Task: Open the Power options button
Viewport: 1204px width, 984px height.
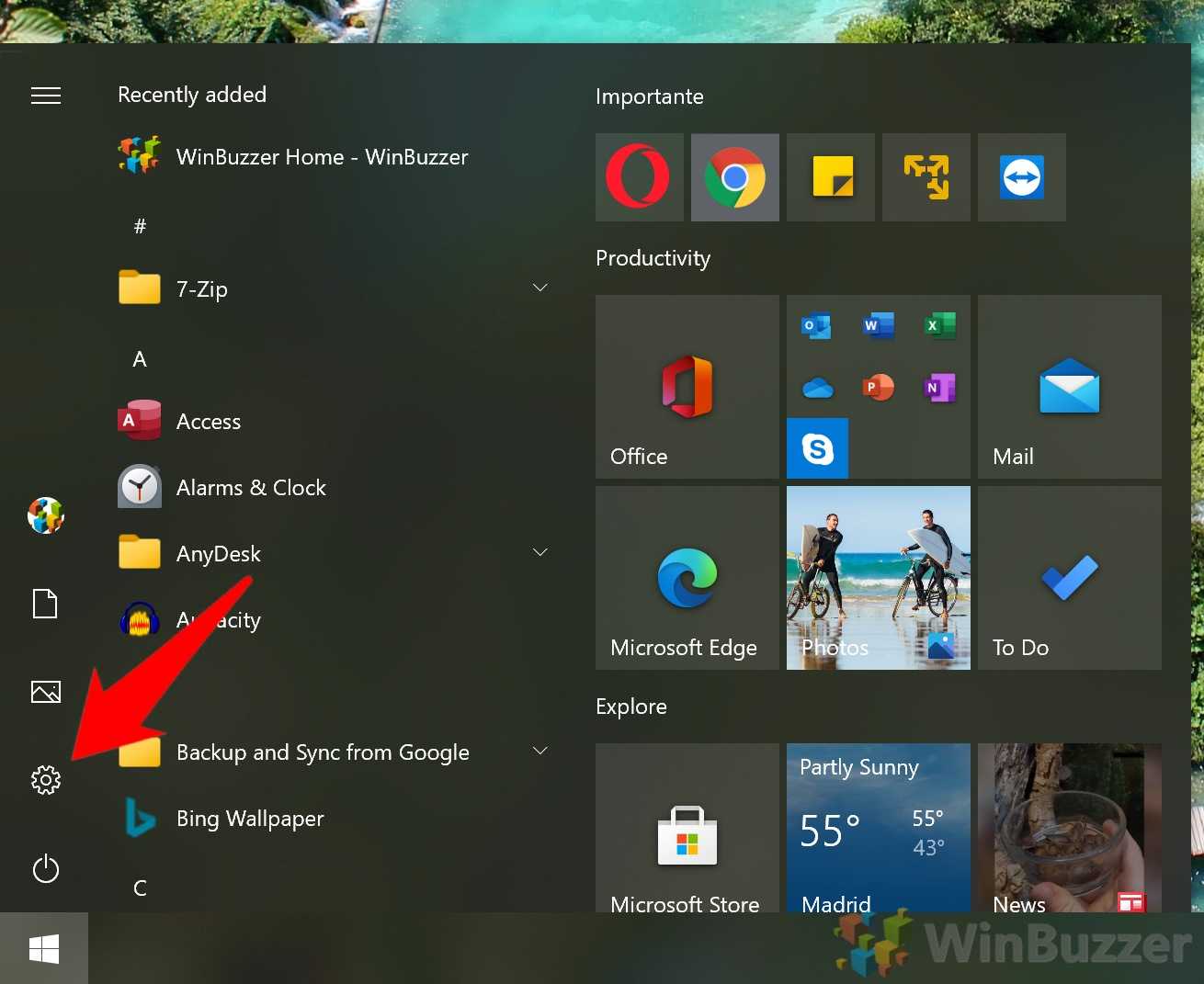Action: [x=46, y=868]
